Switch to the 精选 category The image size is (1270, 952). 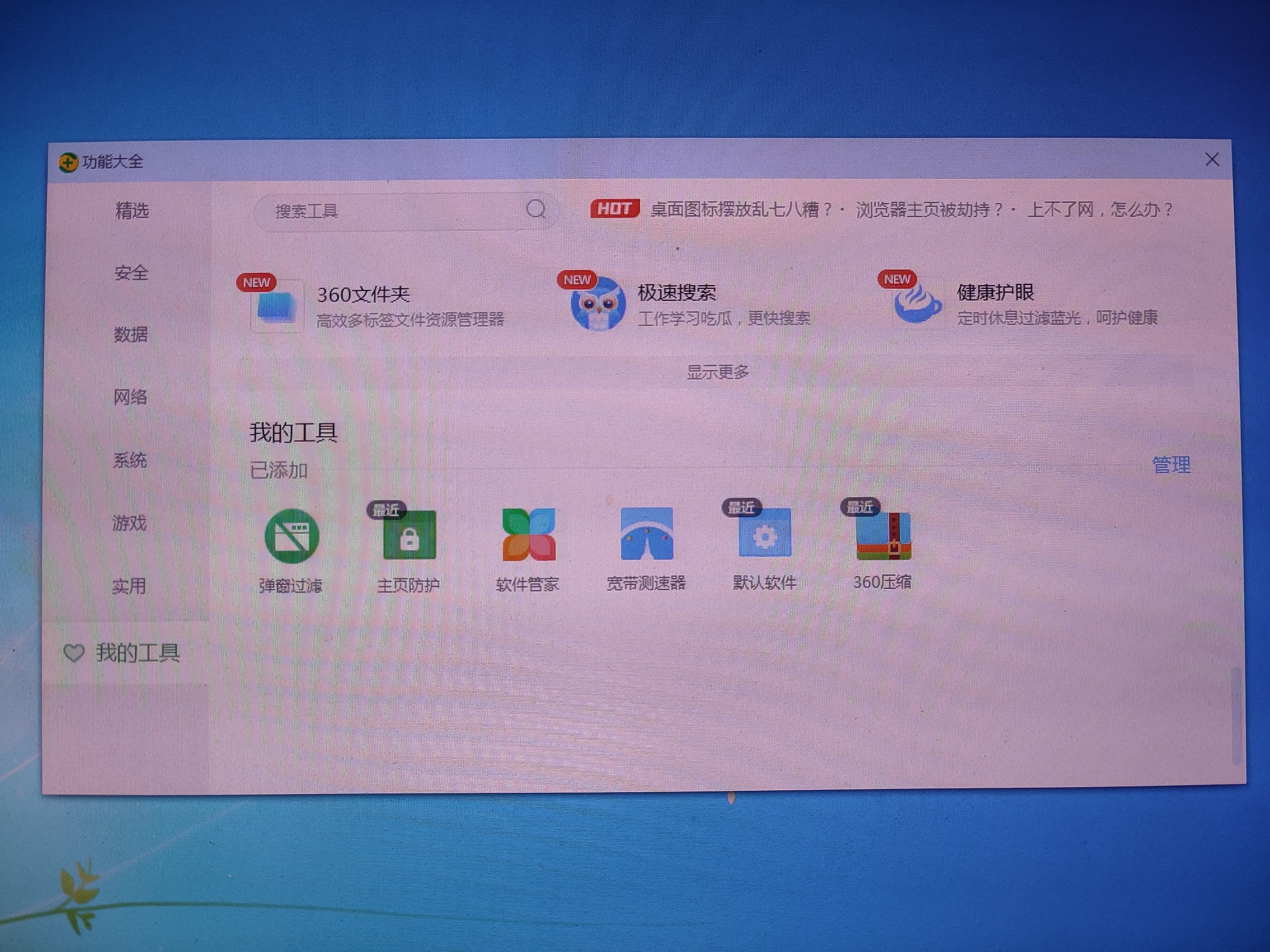pos(132,210)
